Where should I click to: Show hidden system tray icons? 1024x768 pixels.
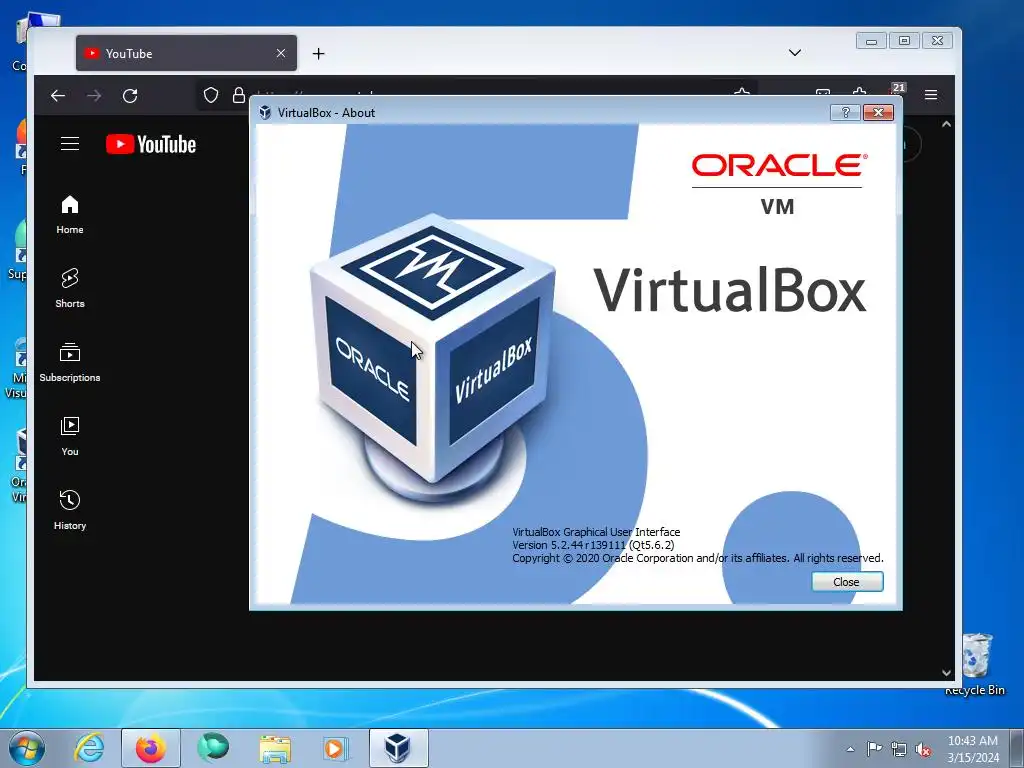coord(850,749)
